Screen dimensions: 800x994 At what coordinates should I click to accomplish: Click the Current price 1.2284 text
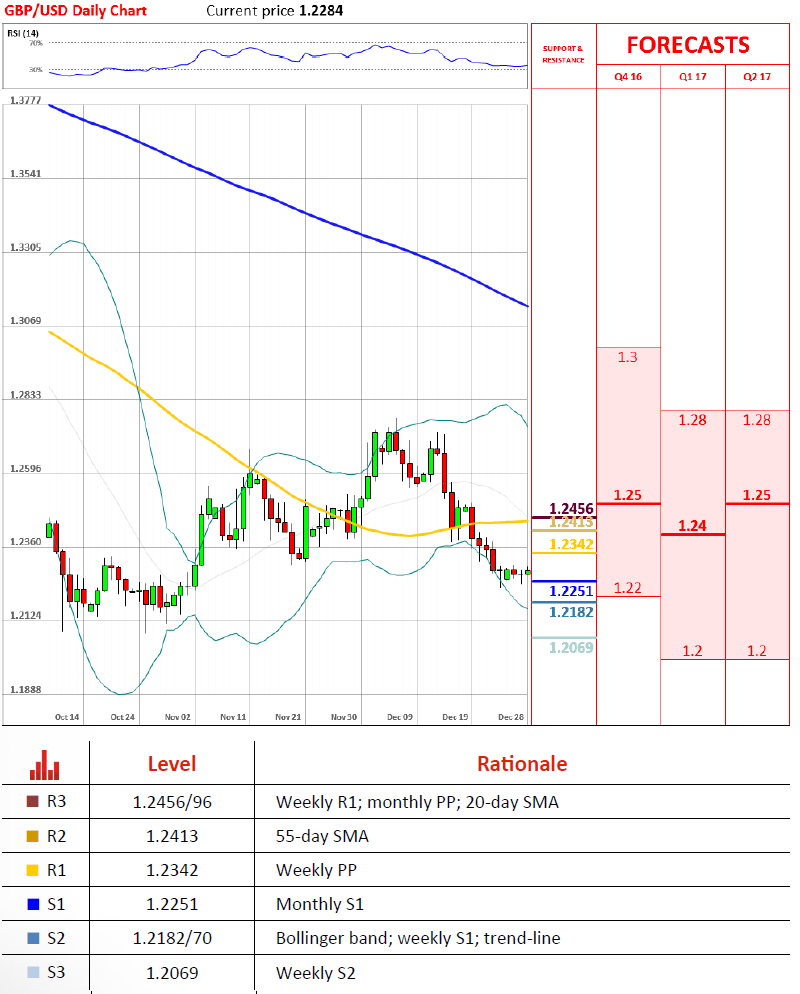click(274, 11)
